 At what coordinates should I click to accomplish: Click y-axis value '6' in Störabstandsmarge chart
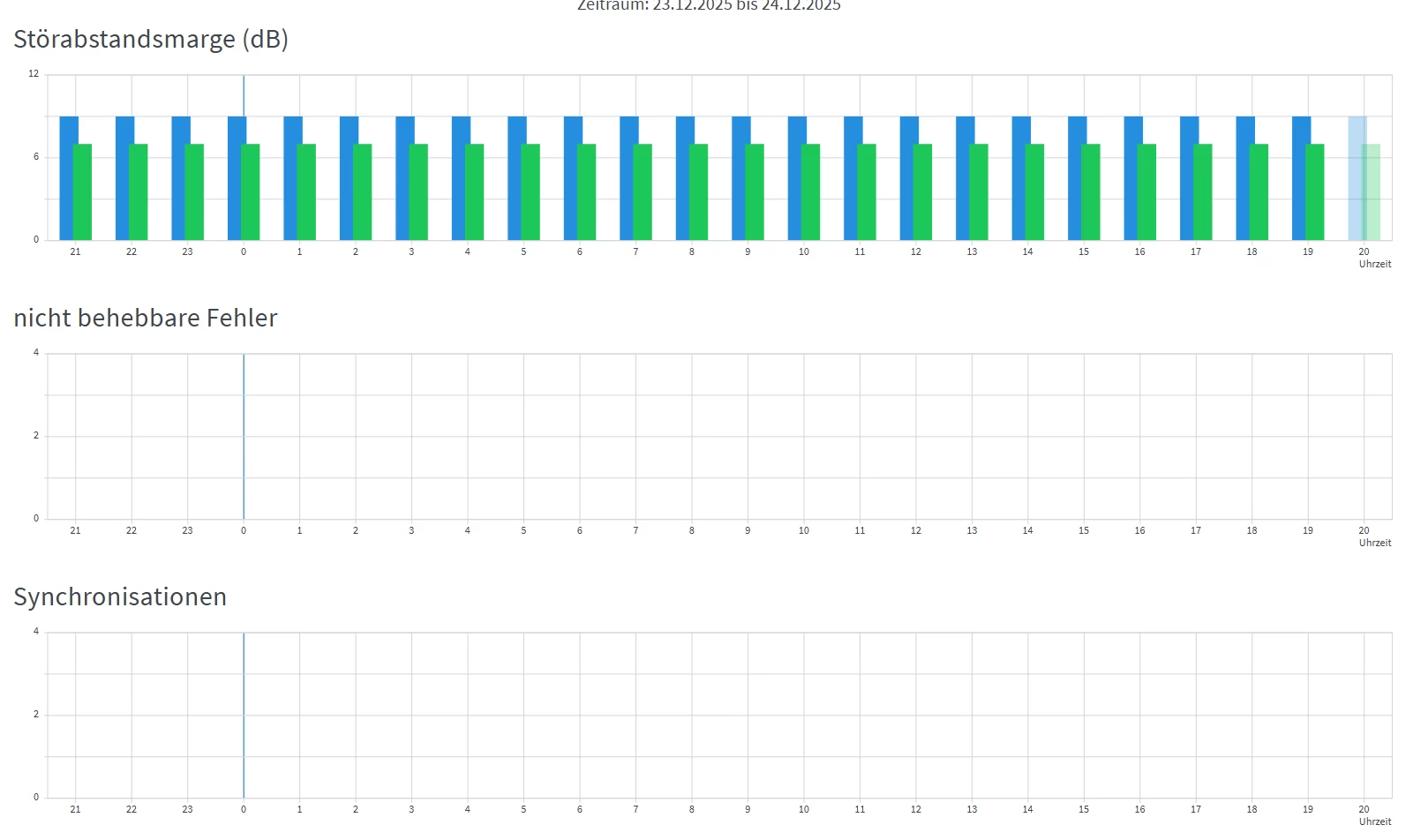click(36, 157)
